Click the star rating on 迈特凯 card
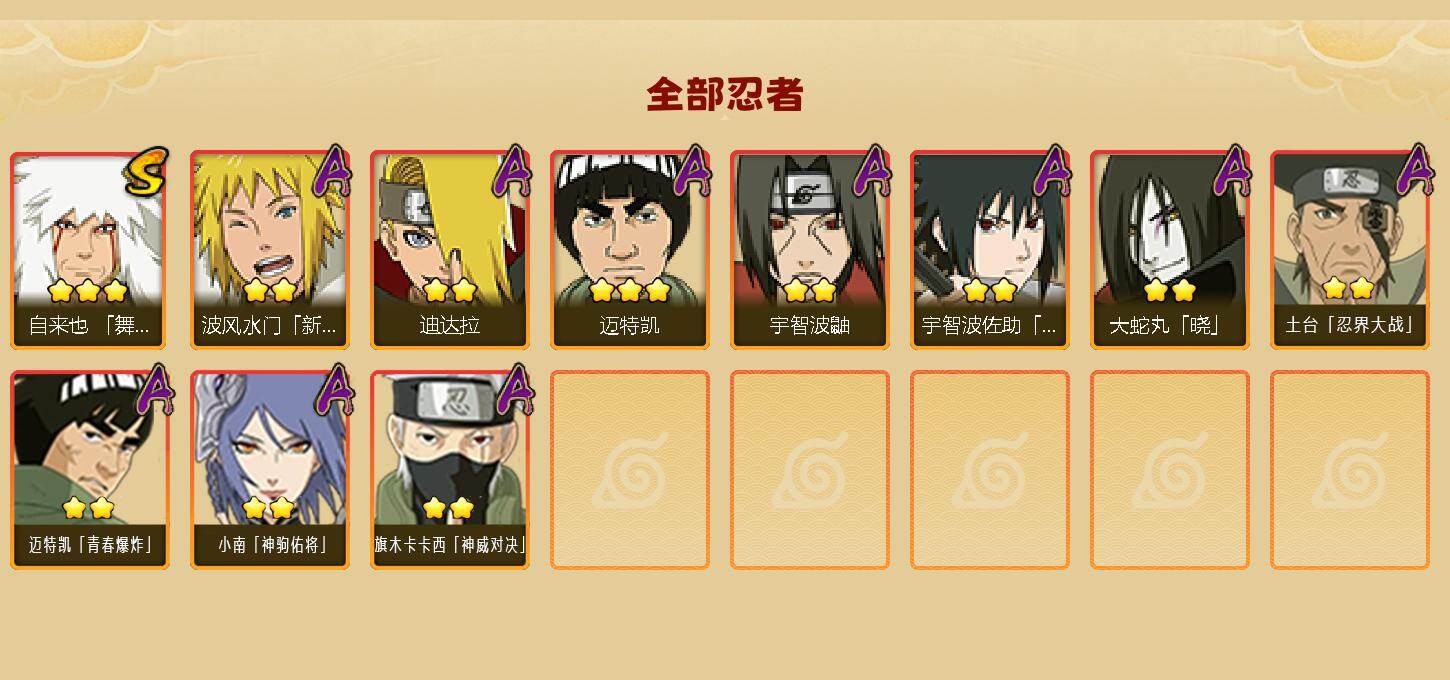Image resolution: width=1450 pixels, height=680 pixels. coord(630,291)
